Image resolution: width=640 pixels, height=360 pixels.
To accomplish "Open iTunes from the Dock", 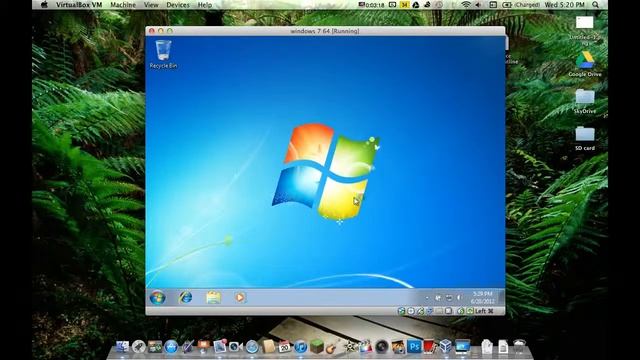I will coord(300,347).
